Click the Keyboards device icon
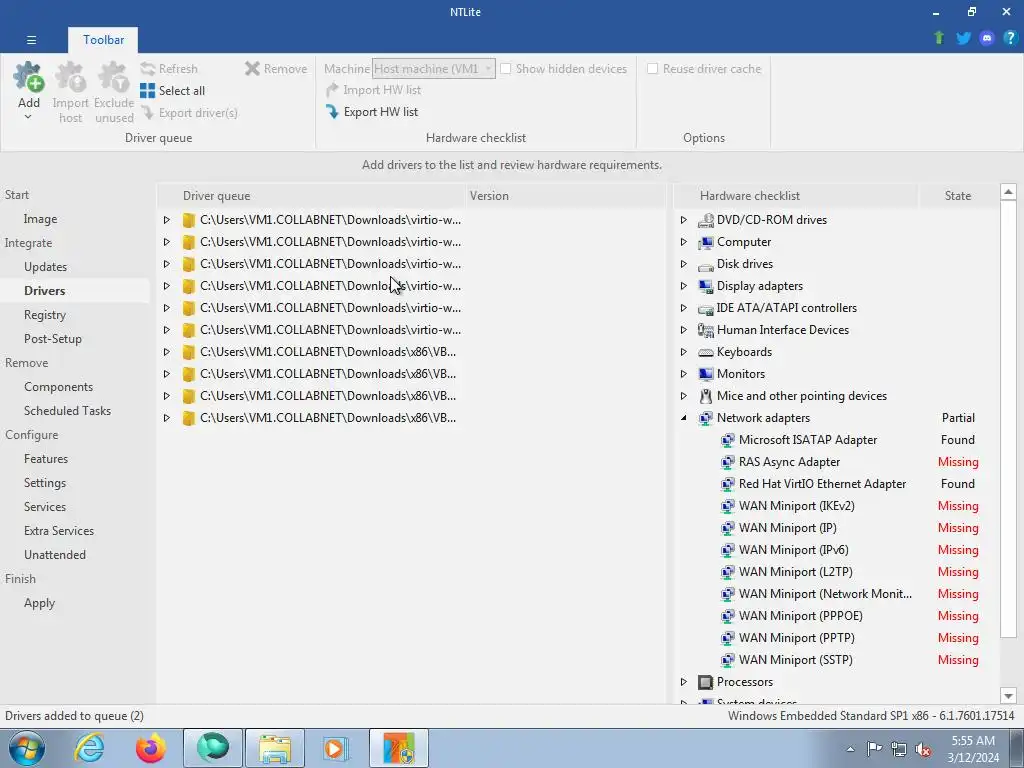 705,352
